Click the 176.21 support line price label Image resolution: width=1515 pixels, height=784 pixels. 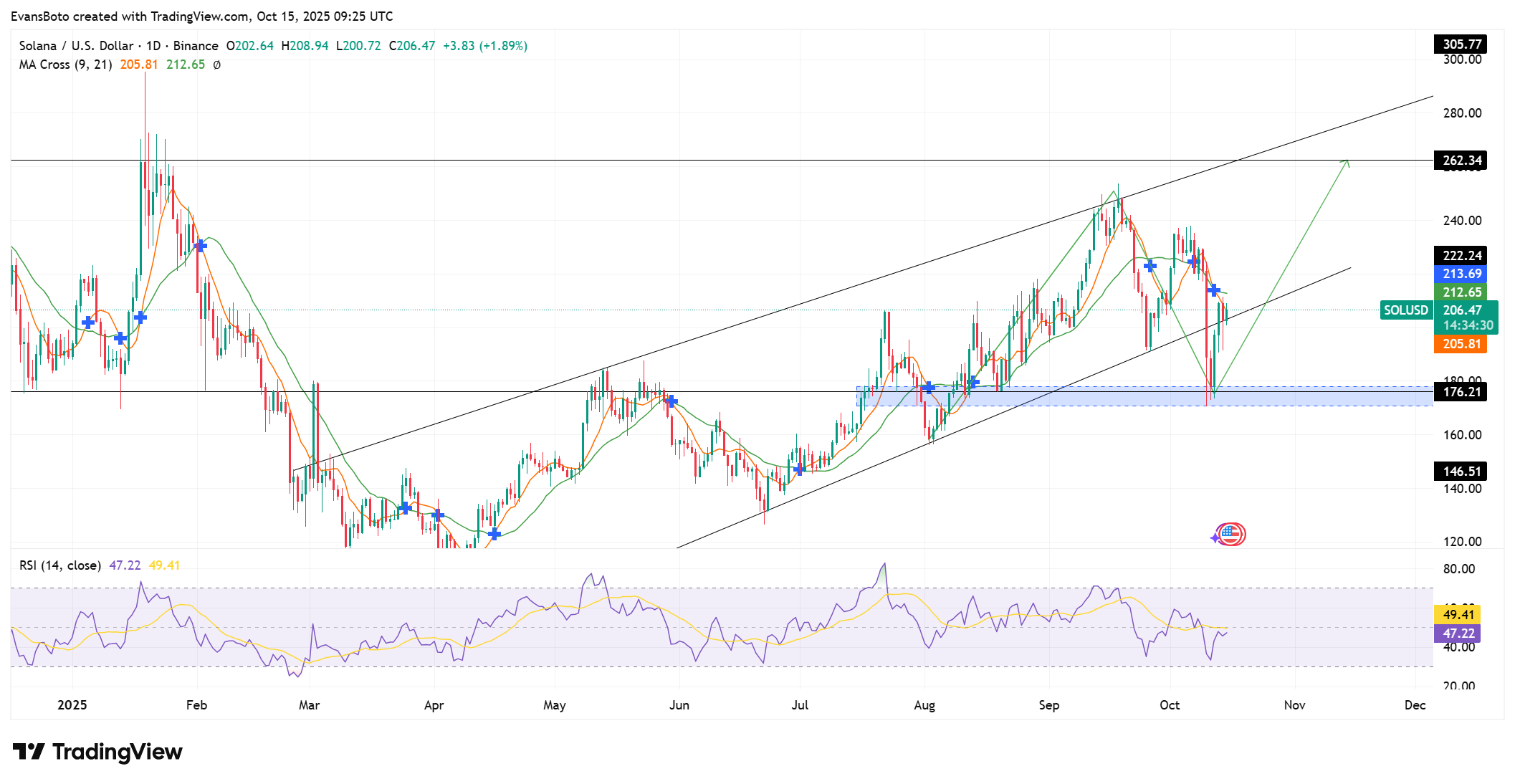point(1461,392)
